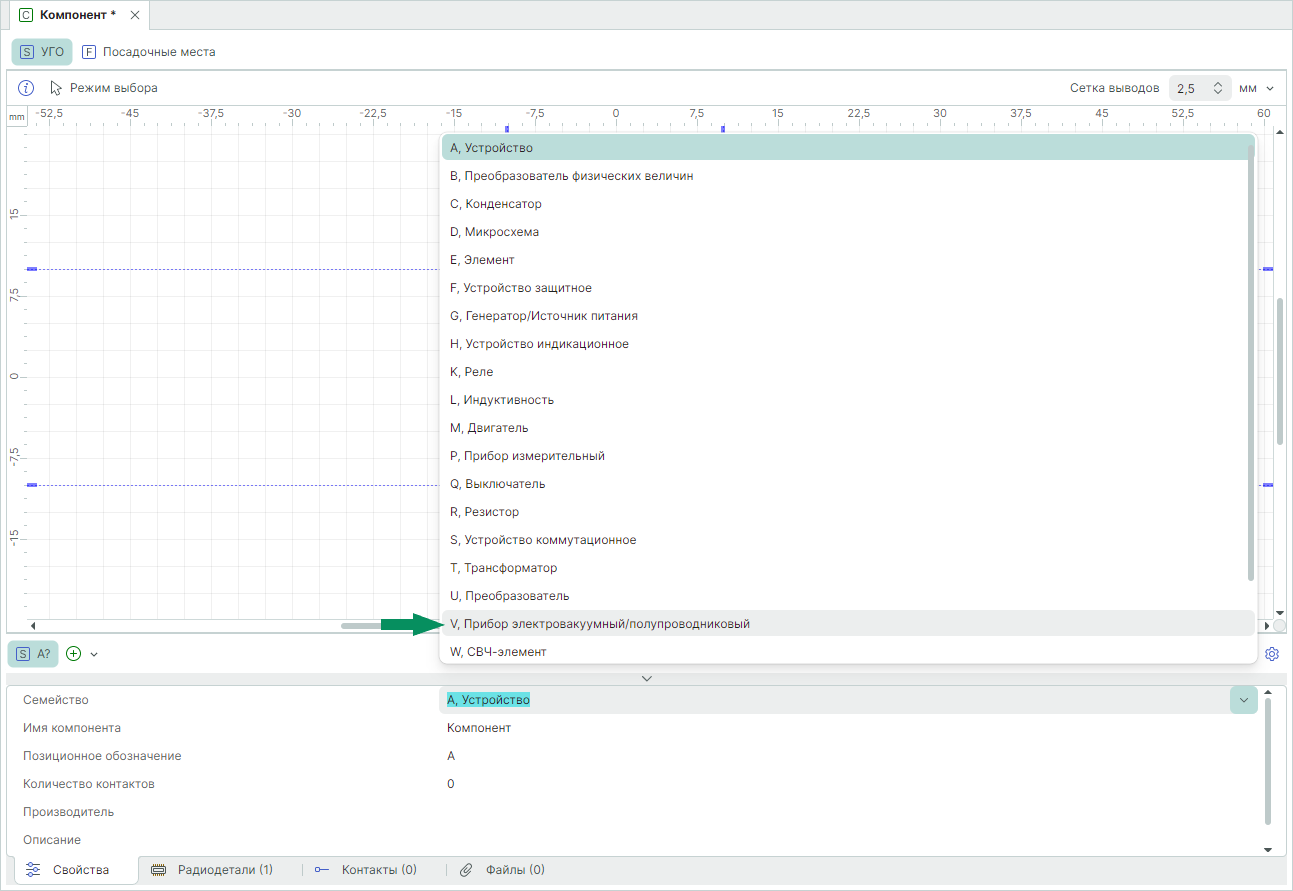Image resolution: width=1293 pixels, height=891 pixels.
Task: Select the УГО view button
Action: pos(42,51)
